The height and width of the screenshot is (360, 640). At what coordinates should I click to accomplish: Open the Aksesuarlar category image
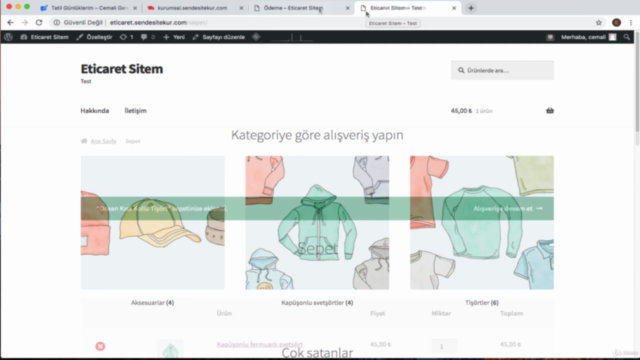pyautogui.click(x=152, y=222)
